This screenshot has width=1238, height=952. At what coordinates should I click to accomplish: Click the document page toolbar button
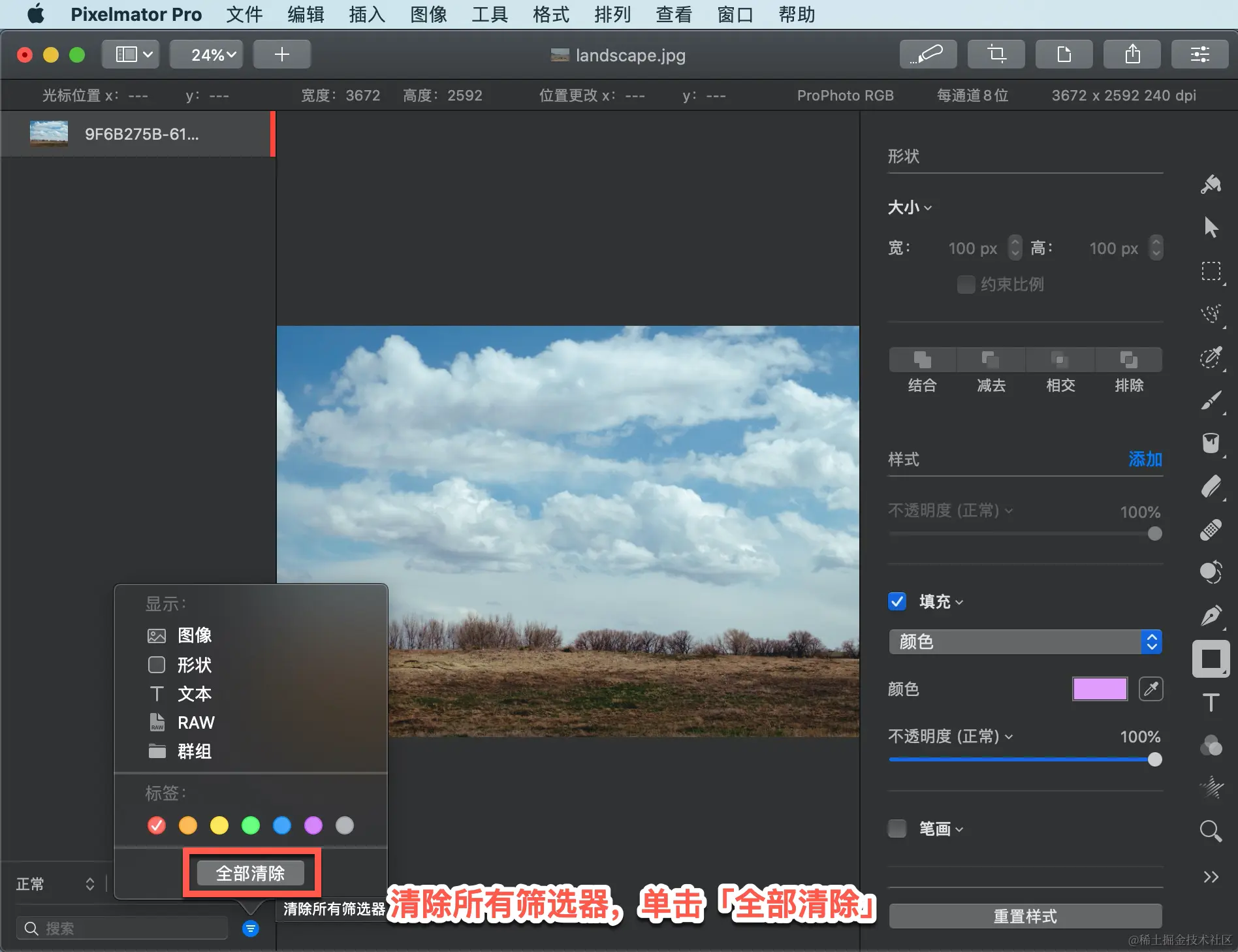(x=1064, y=54)
